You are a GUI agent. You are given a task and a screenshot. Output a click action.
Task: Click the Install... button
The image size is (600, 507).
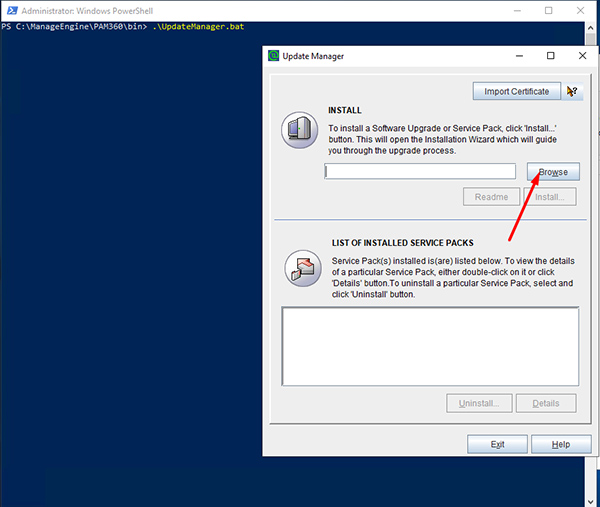point(549,197)
